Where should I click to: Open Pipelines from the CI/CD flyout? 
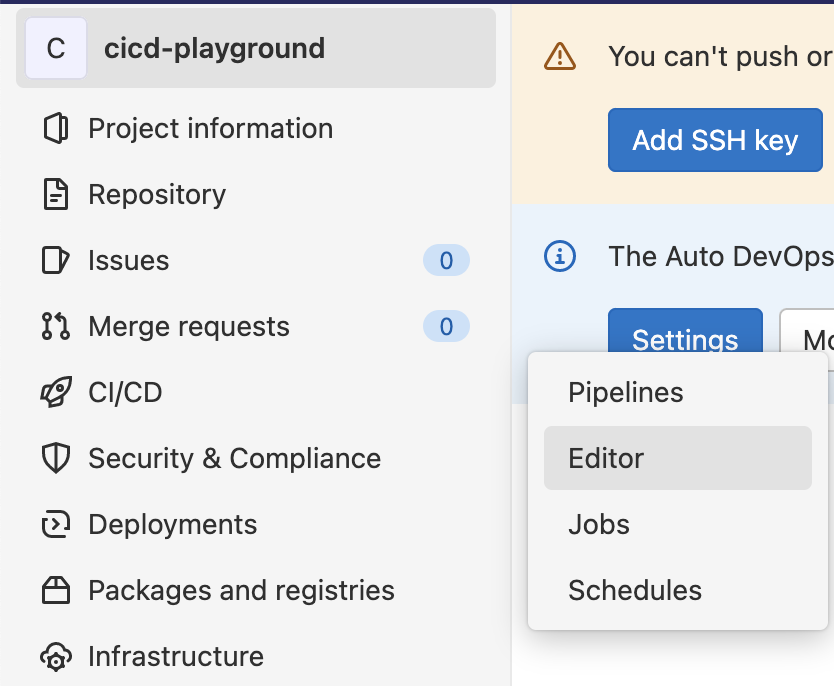pyautogui.click(x=626, y=392)
